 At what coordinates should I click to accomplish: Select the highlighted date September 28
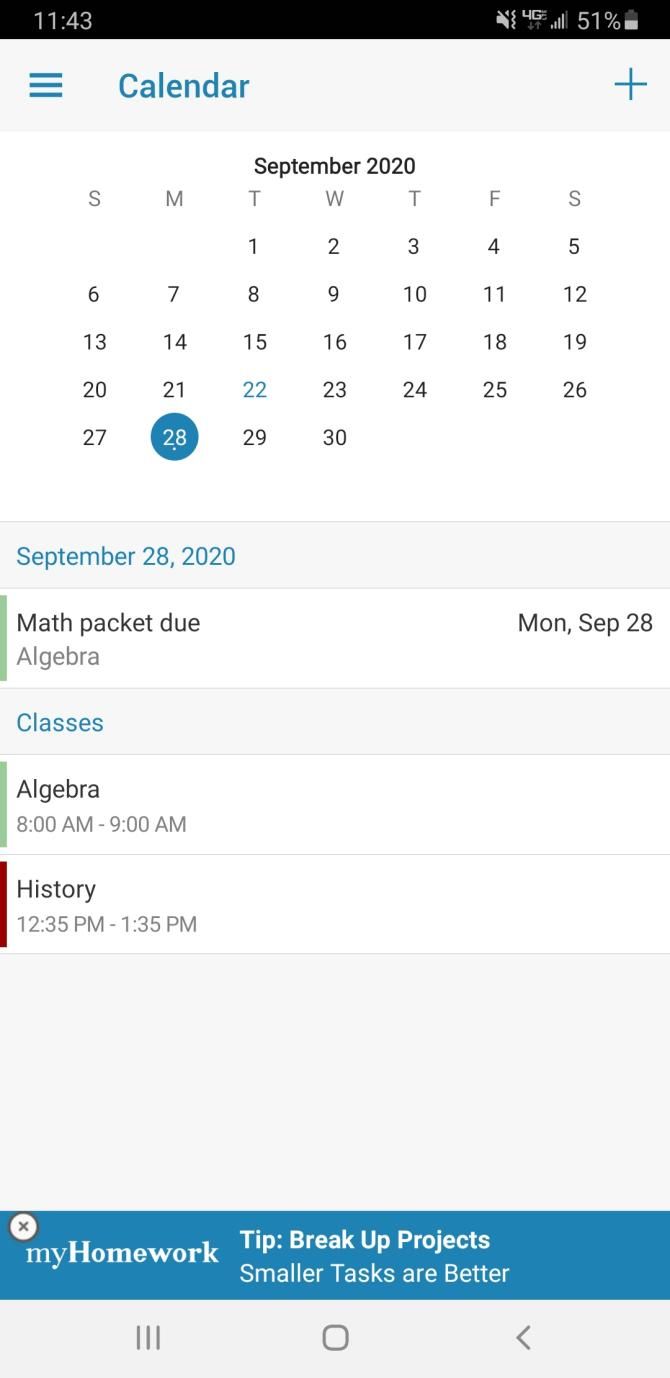point(174,436)
